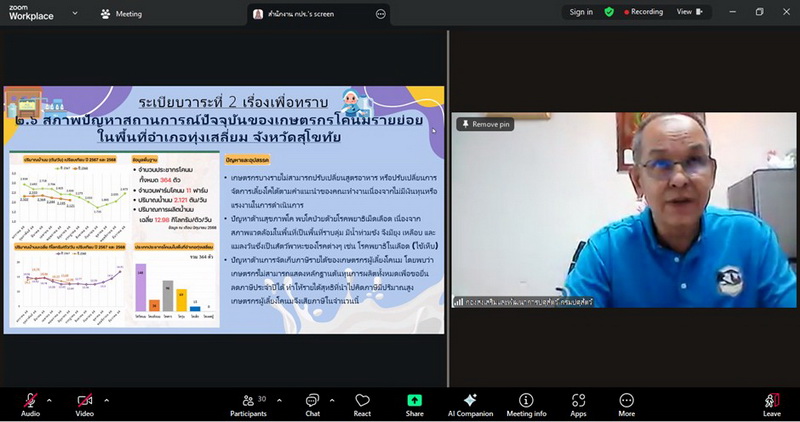Viewport: 800px width, 422px height.
Task: Open the shared screen tab's ellipsis options
Action: [380, 14]
